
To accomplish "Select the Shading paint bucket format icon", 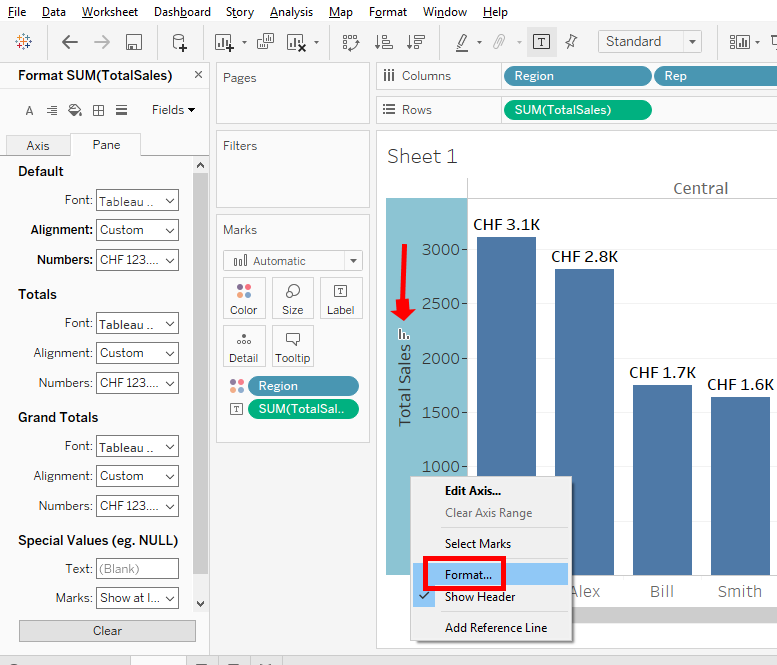I will (75, 110).
